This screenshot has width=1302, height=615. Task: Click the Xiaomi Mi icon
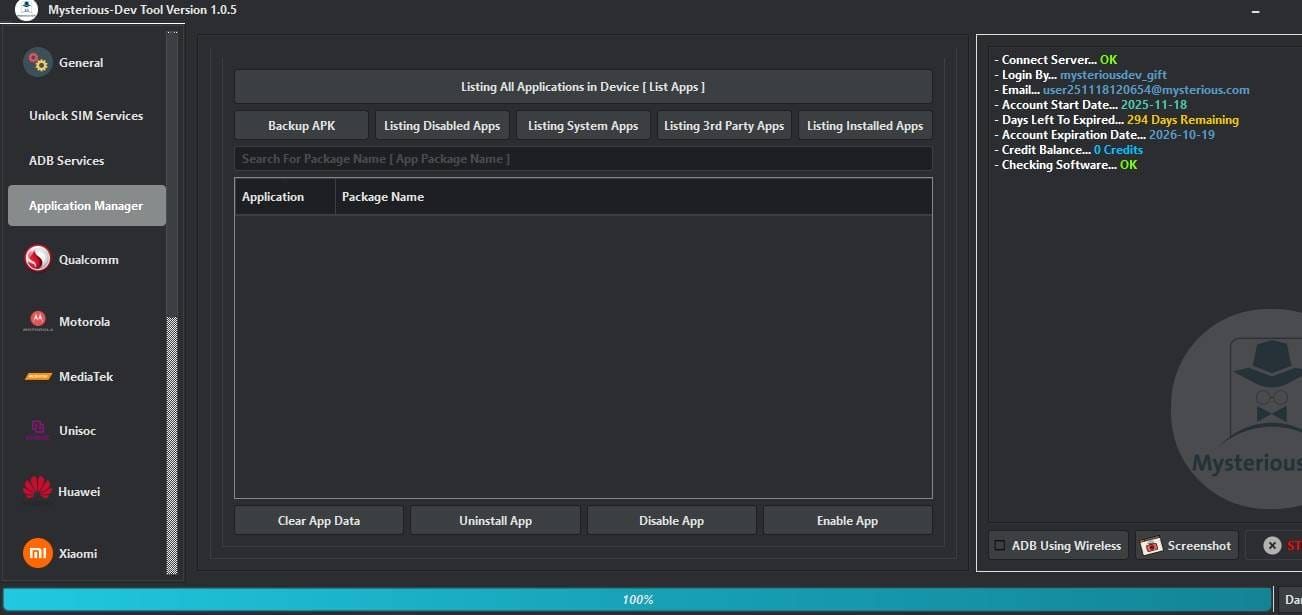tap(36, 553)
